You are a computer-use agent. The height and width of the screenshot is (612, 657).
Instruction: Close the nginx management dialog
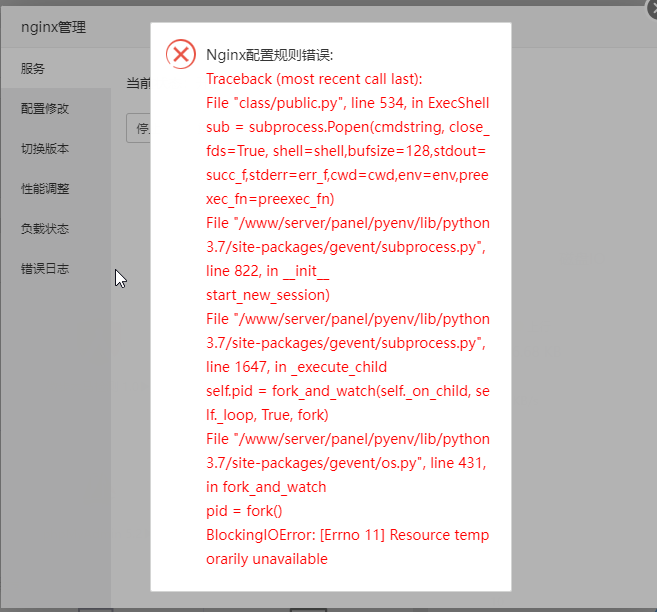click(652, 9)
